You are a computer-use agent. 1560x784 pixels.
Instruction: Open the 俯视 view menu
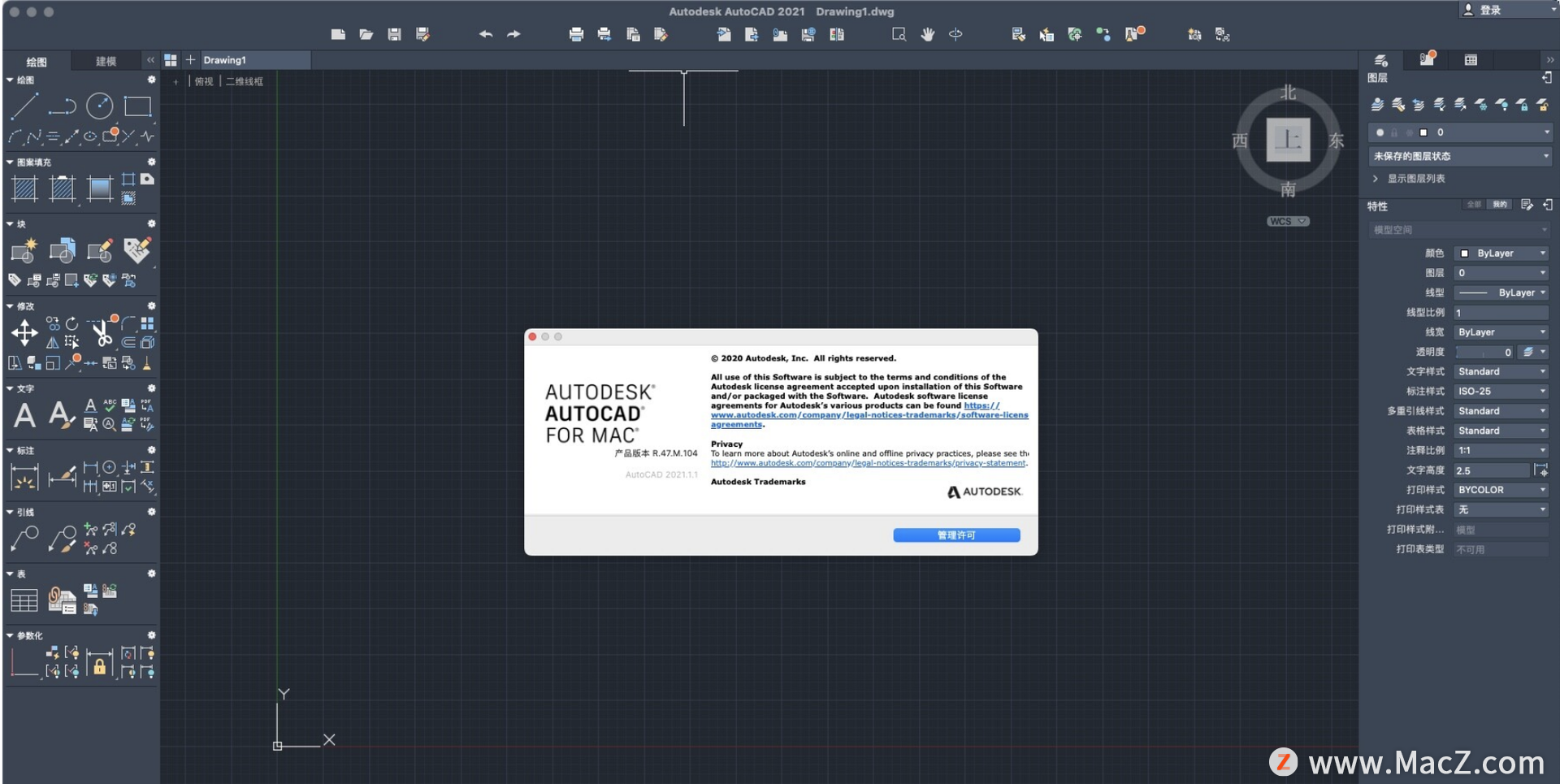(204, 81)
